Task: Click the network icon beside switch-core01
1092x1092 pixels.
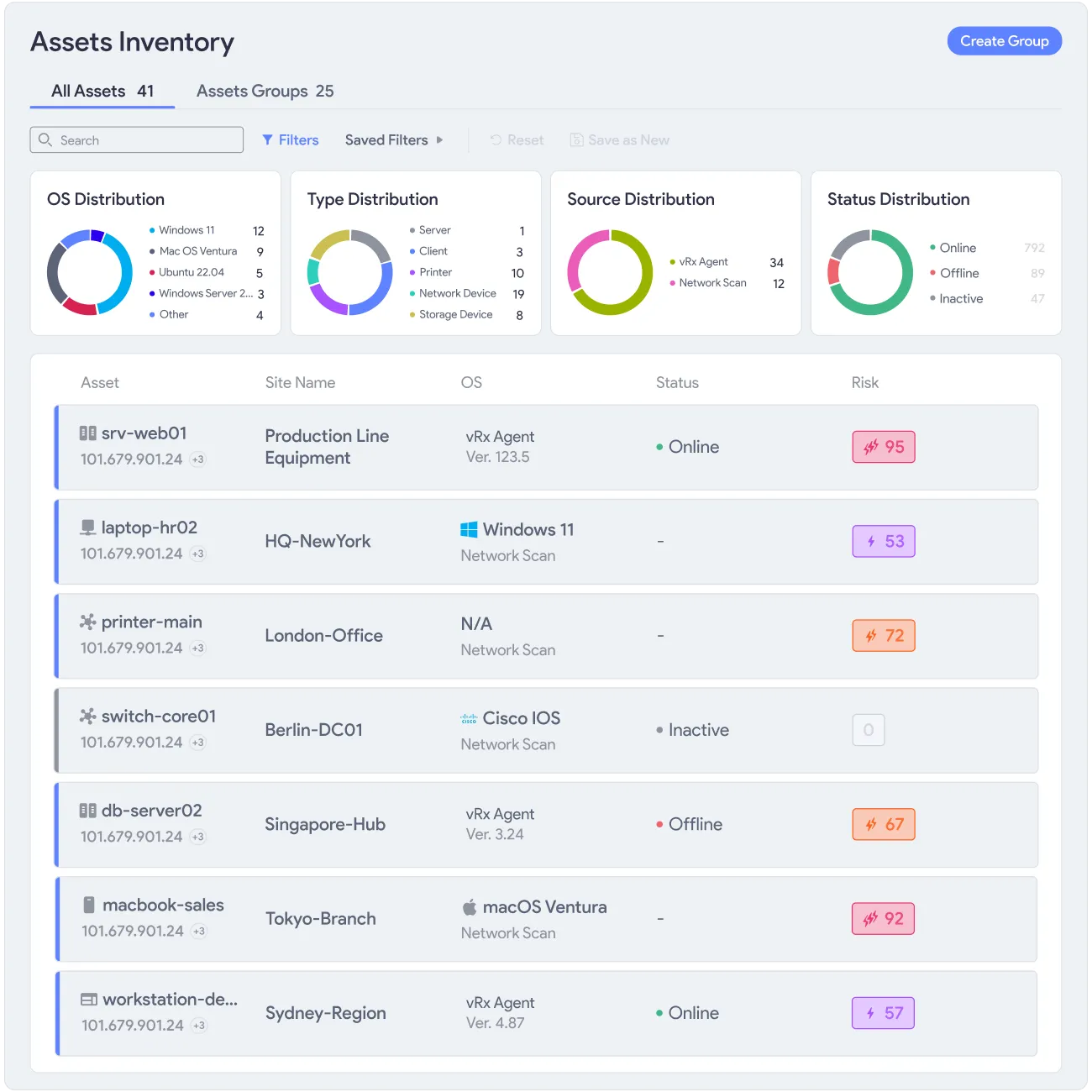Action: (87, 716)
